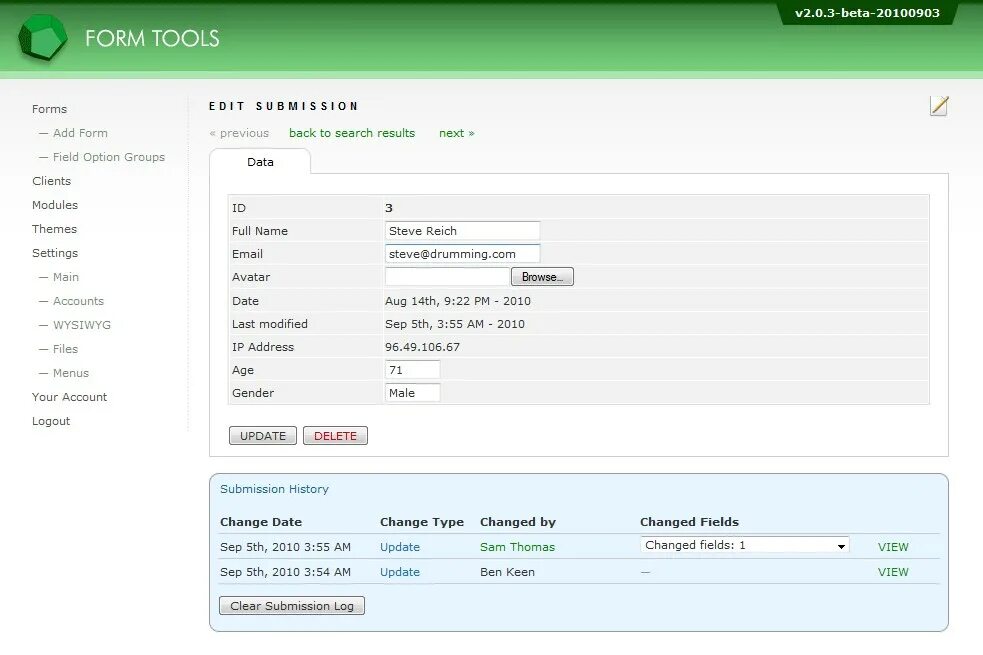Screen dimensions: 983x655
Task: Click Sep 5th, 2010 3:54 AM date cell
Action: [285, 572]
